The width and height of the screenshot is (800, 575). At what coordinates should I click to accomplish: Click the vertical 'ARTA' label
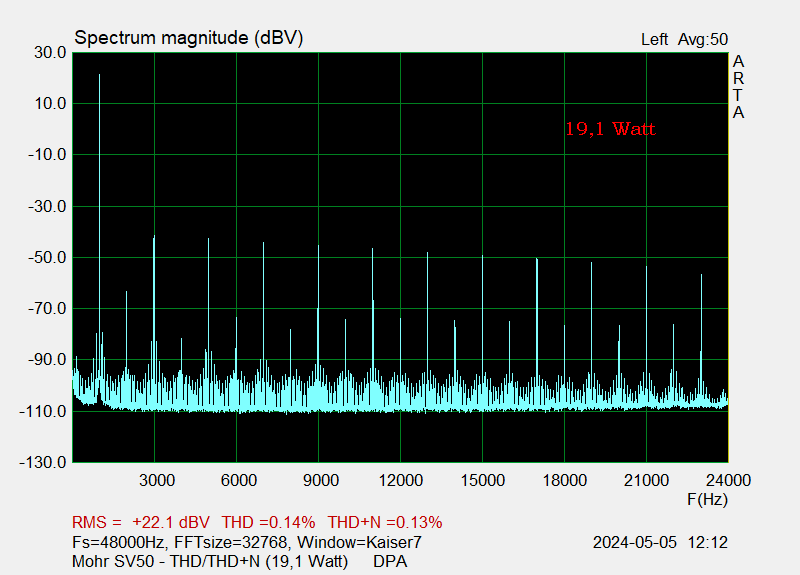point(738,87)
